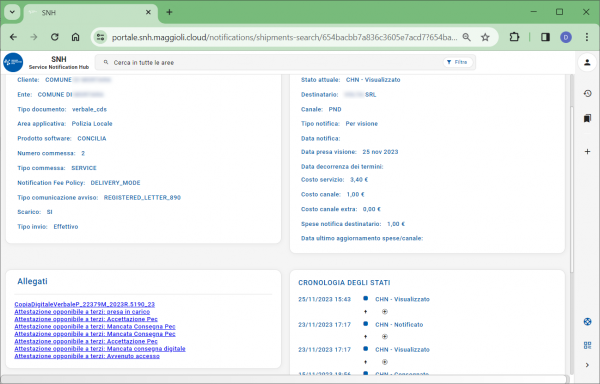Open the 'Avvenuto accesso' attestation link

pyautogui.click(x=87, y=356)
